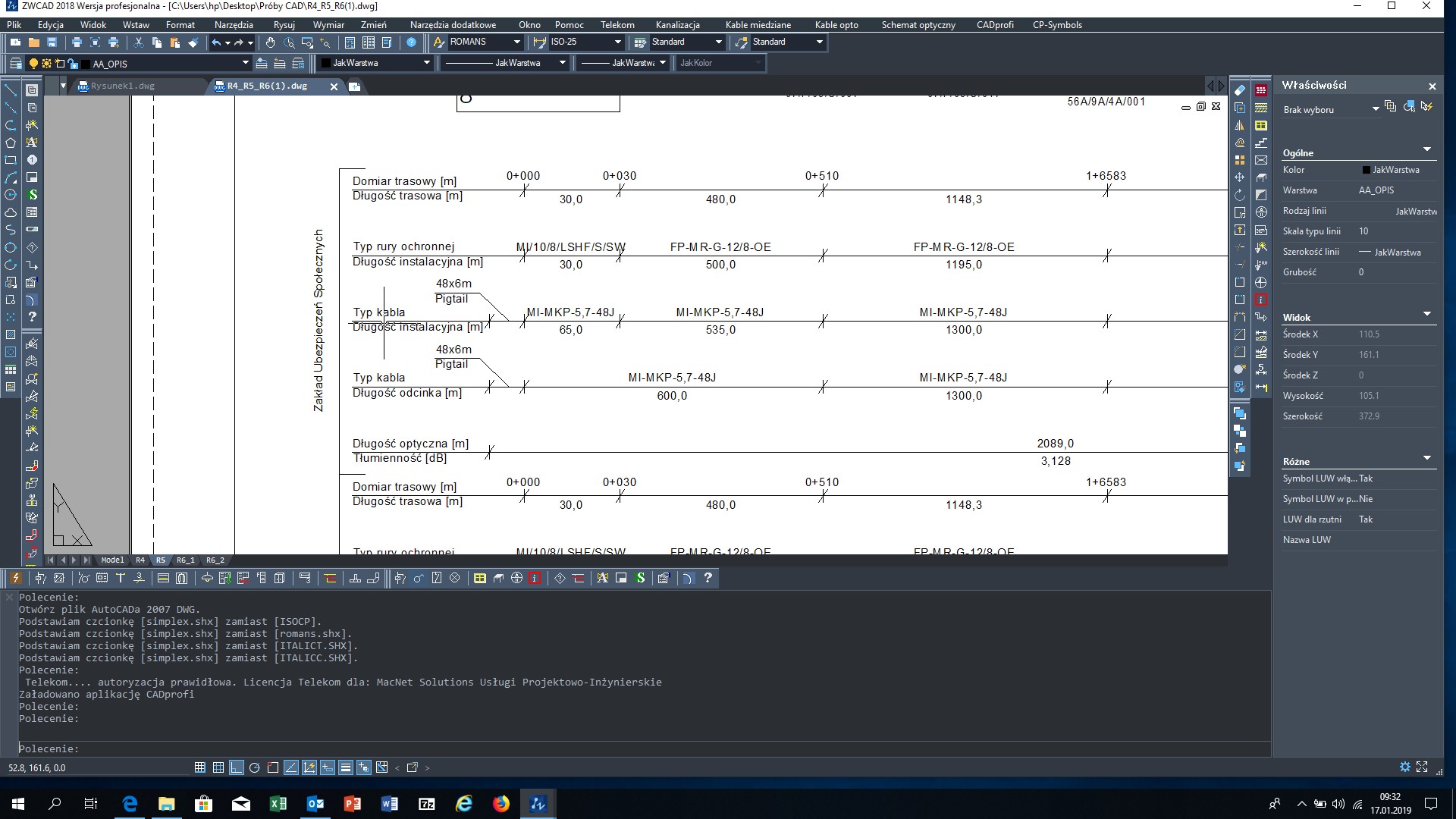Open the JakWarstwa color dropdown
Viewport: 1456px width, 819px height.
tap(426, 63)
